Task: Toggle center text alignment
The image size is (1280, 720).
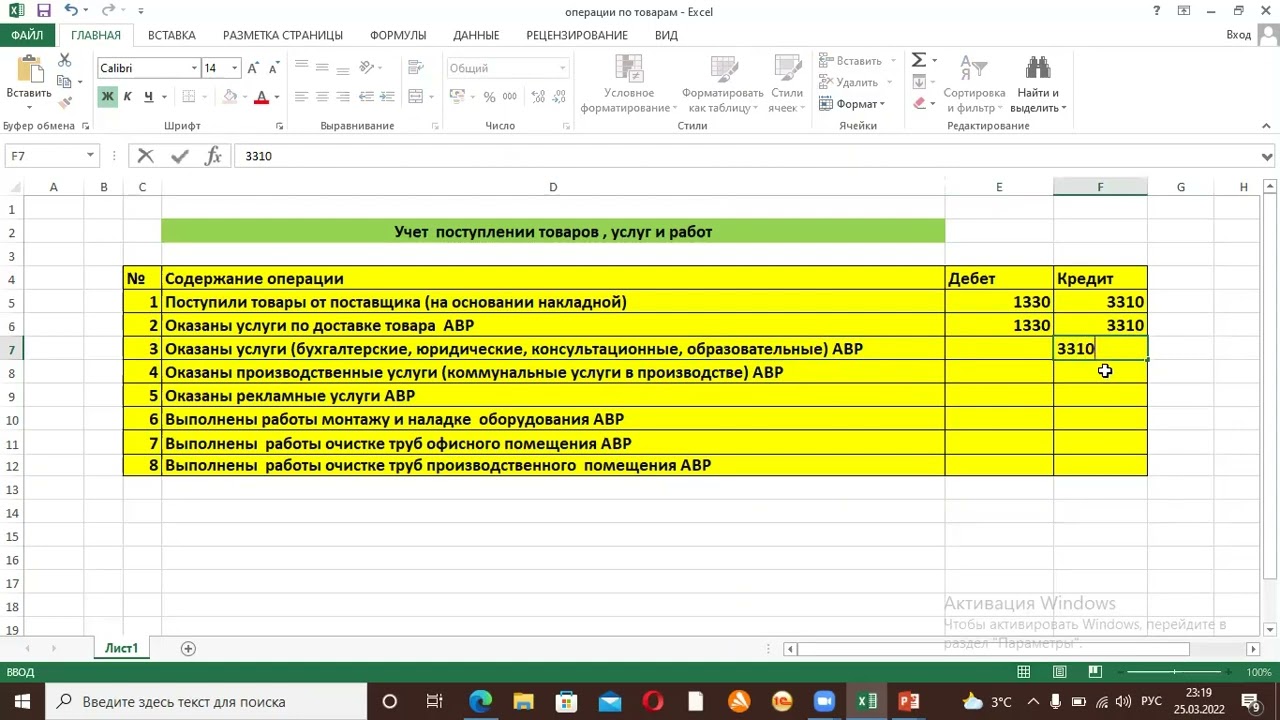Action: (x=322, y=97)
